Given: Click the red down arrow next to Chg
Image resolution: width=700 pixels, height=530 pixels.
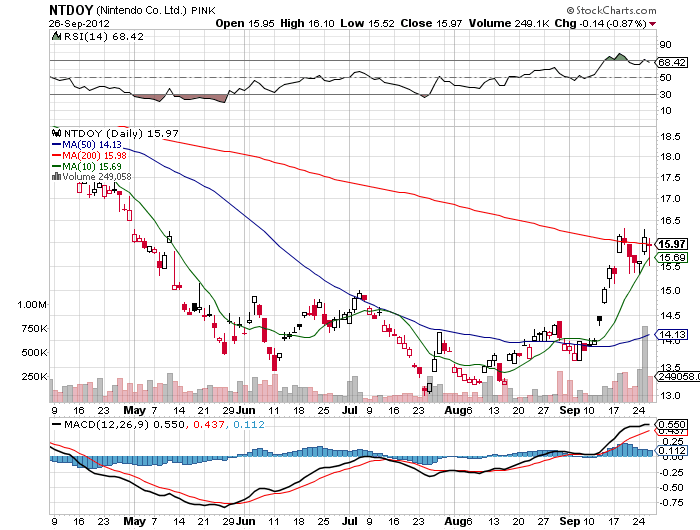Looking at the screenshot, I should [653, 24].
